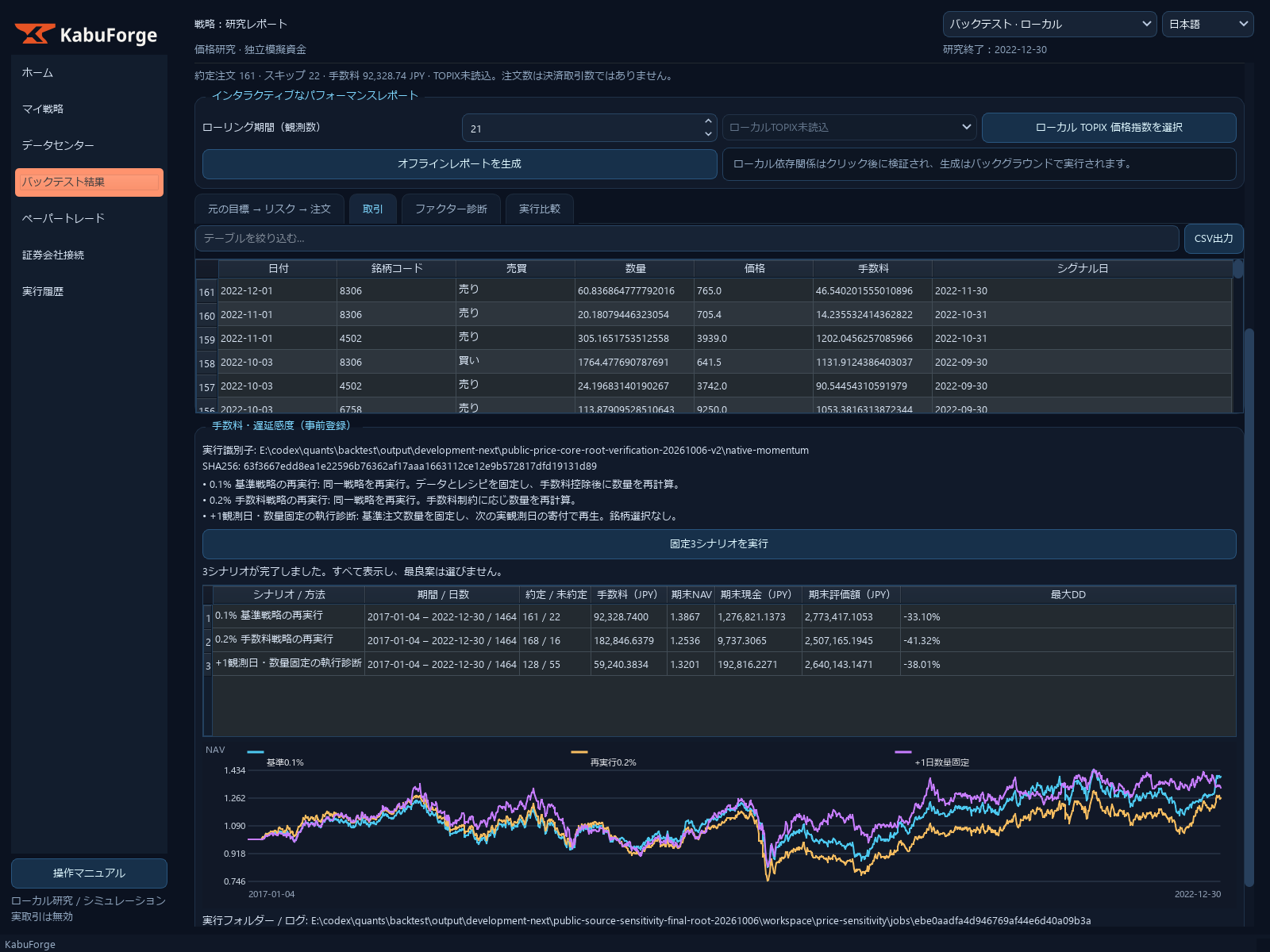
Task: Sort trades by 日付 column header
Action: point(278,268)
